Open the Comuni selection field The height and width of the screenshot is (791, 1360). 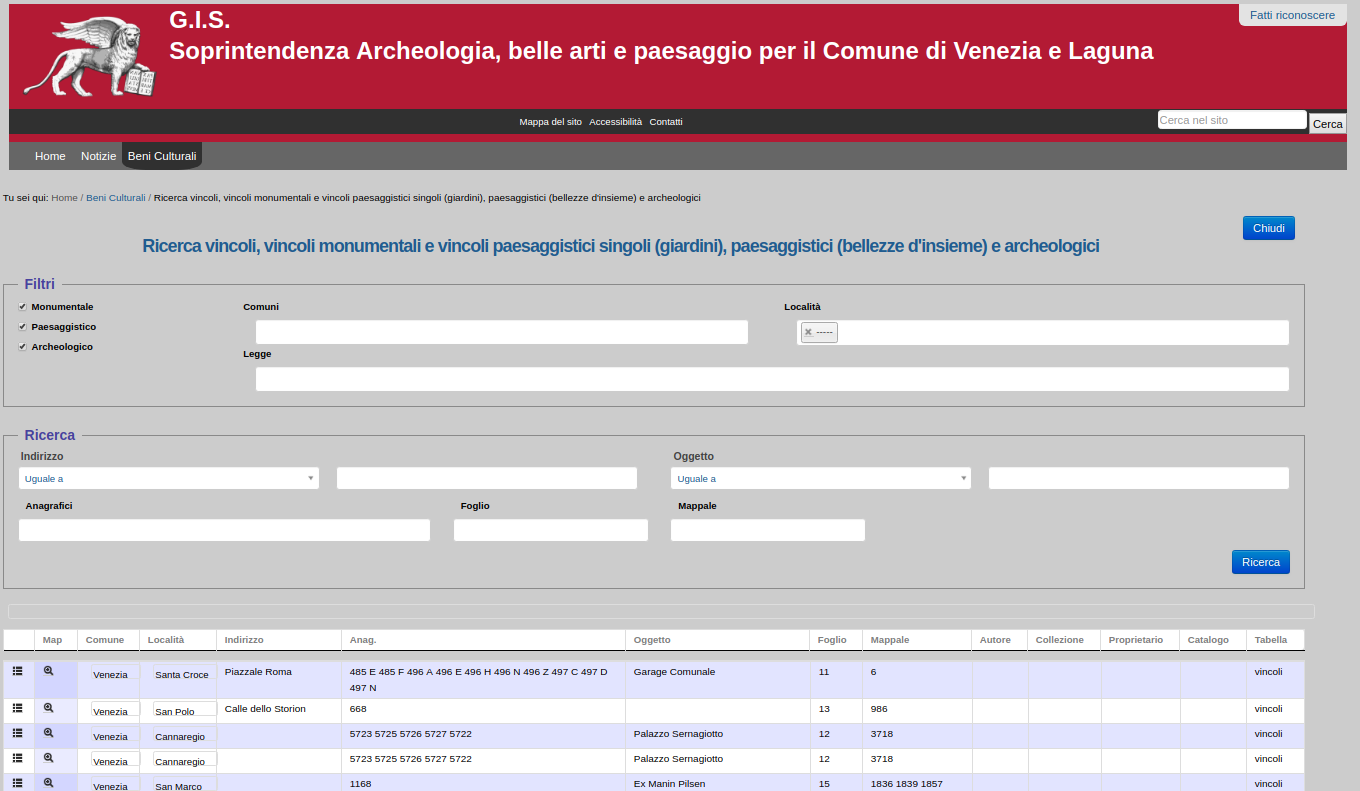tap(501, 332)
